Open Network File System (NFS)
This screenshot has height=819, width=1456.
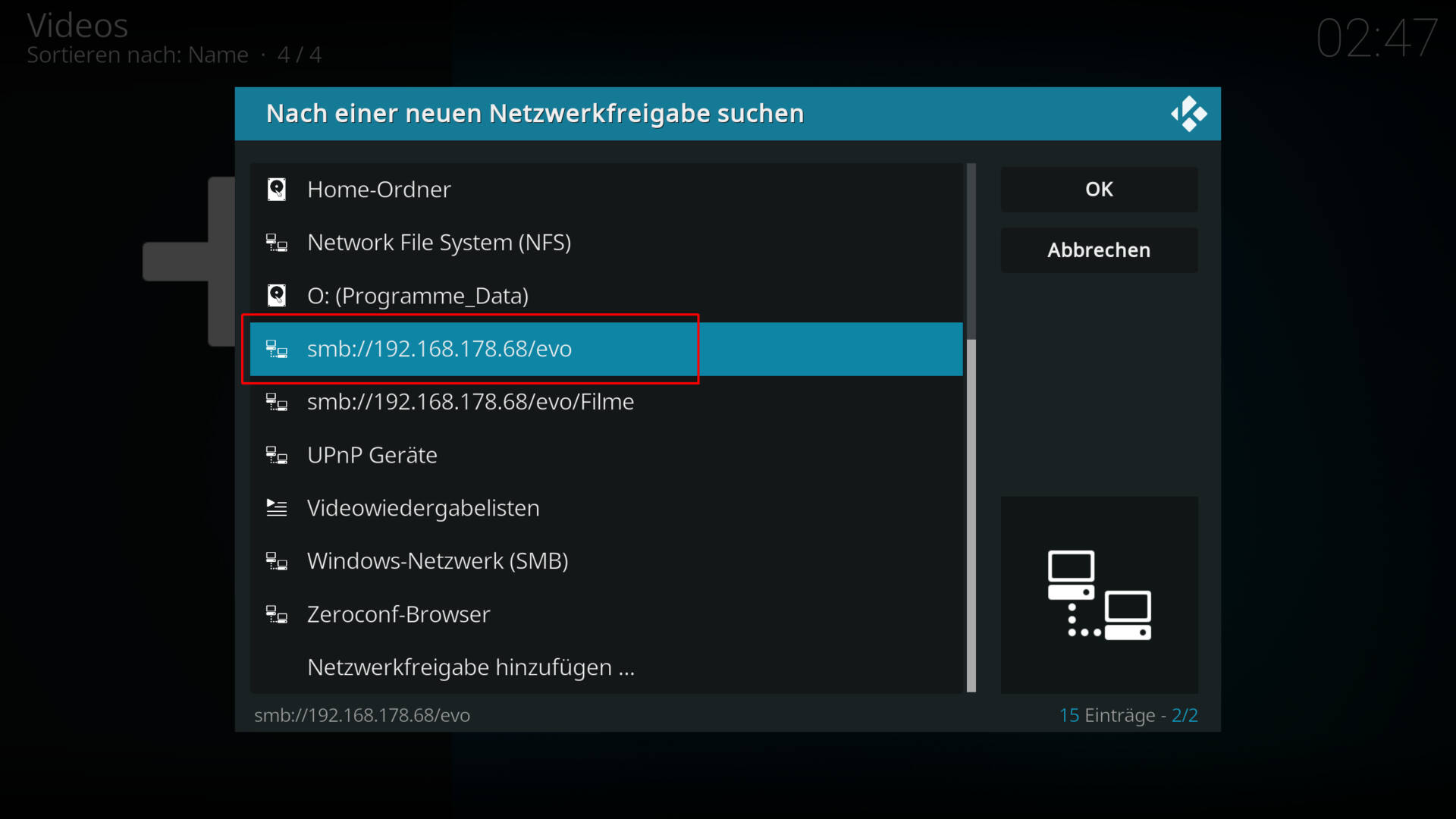(x=439, y=243)
